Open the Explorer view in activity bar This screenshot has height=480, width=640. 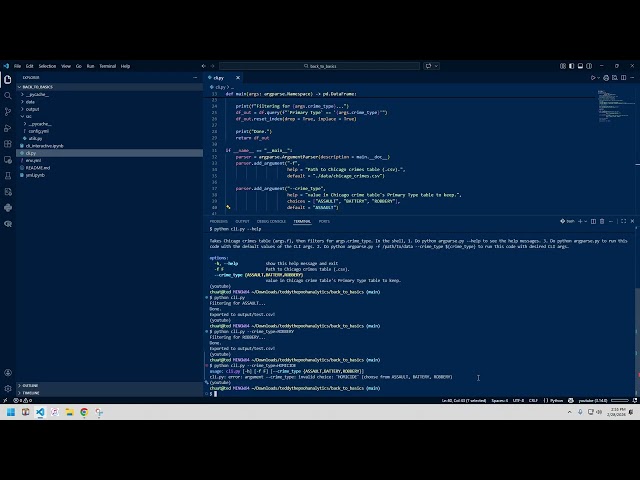point(8,80)
